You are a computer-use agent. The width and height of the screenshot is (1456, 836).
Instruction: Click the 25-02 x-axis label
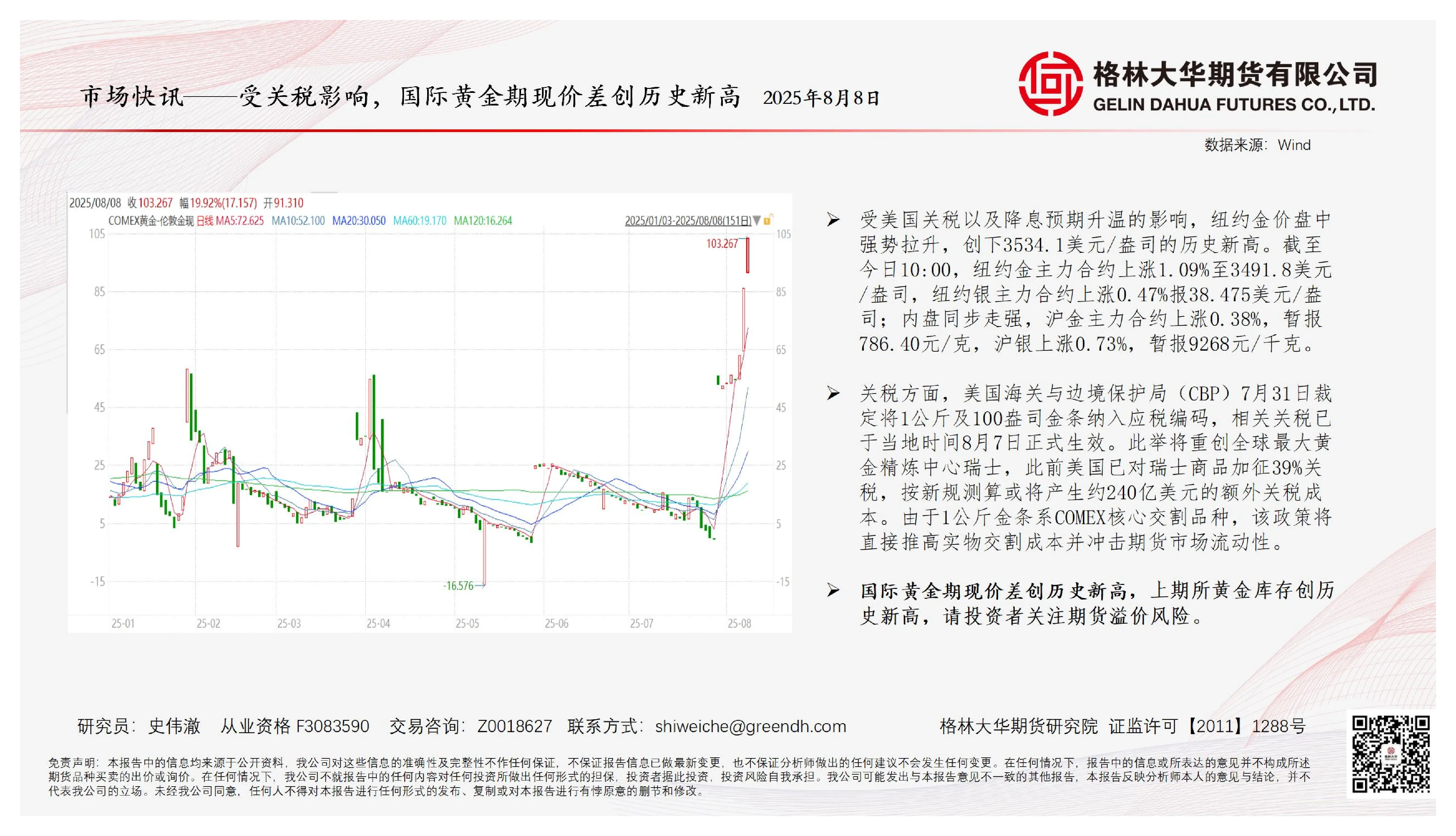208,624
